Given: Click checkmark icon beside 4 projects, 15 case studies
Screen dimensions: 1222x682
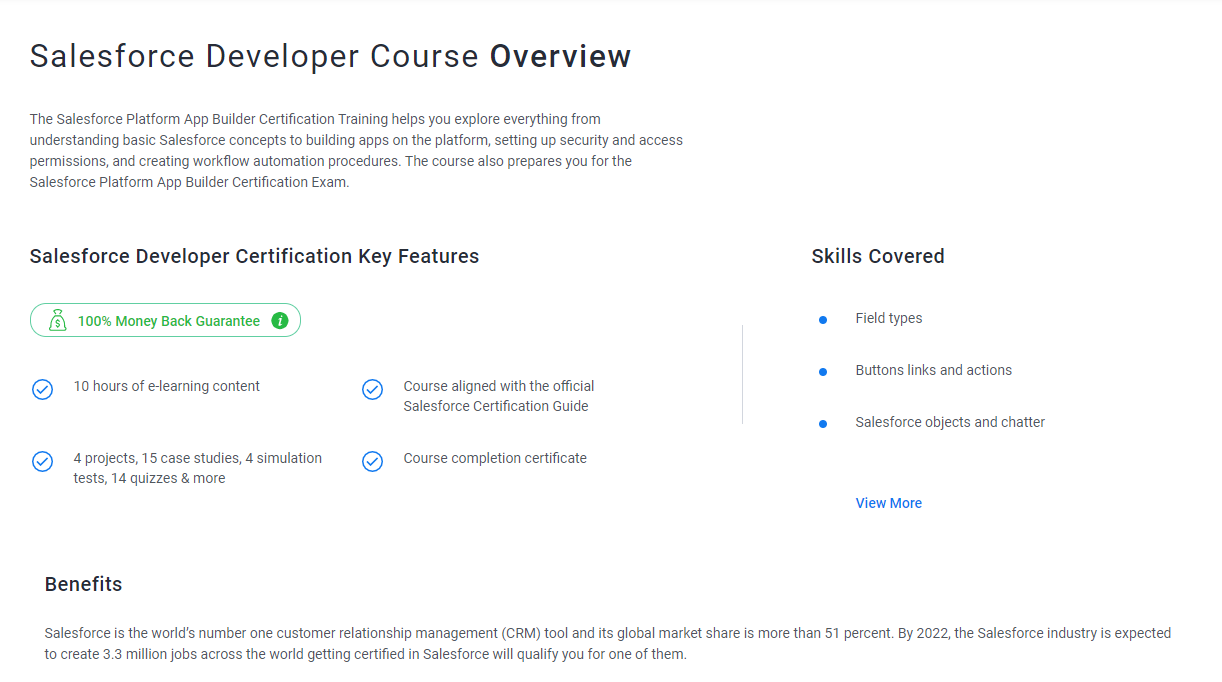Looking at the screenshot, I should 42,461.
